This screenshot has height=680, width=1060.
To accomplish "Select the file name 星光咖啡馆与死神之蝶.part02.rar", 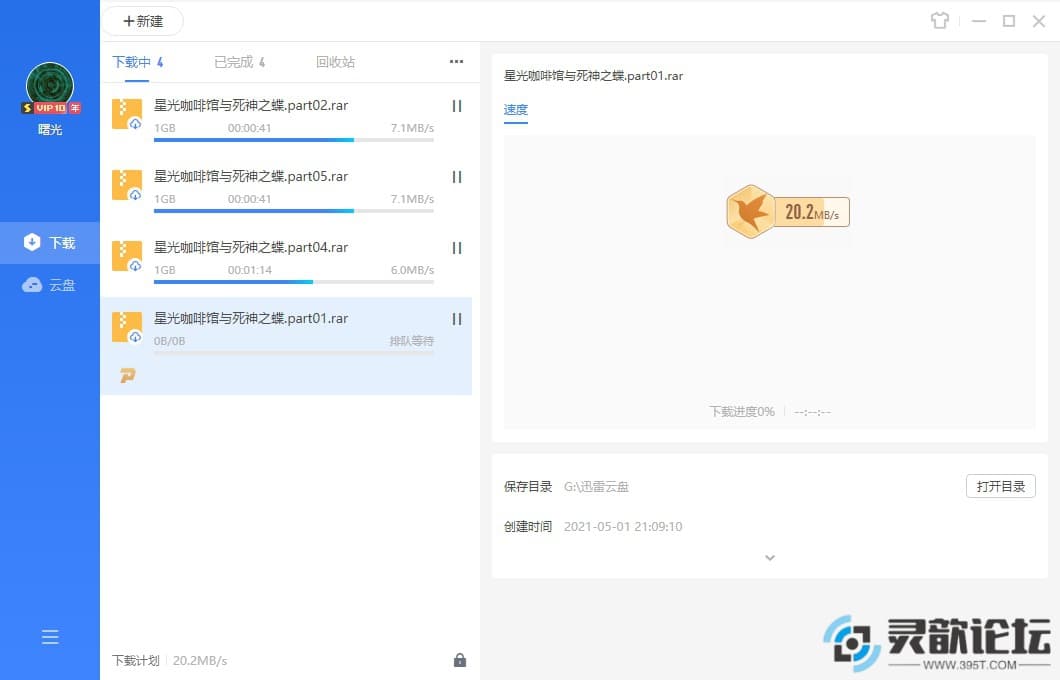I will click(x=251, y=105).
